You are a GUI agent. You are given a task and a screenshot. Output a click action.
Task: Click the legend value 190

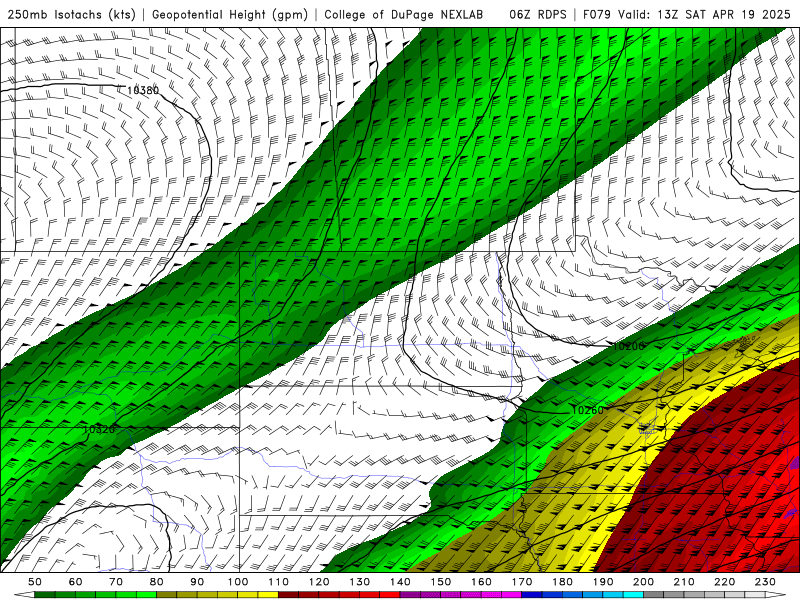point(603,582)
